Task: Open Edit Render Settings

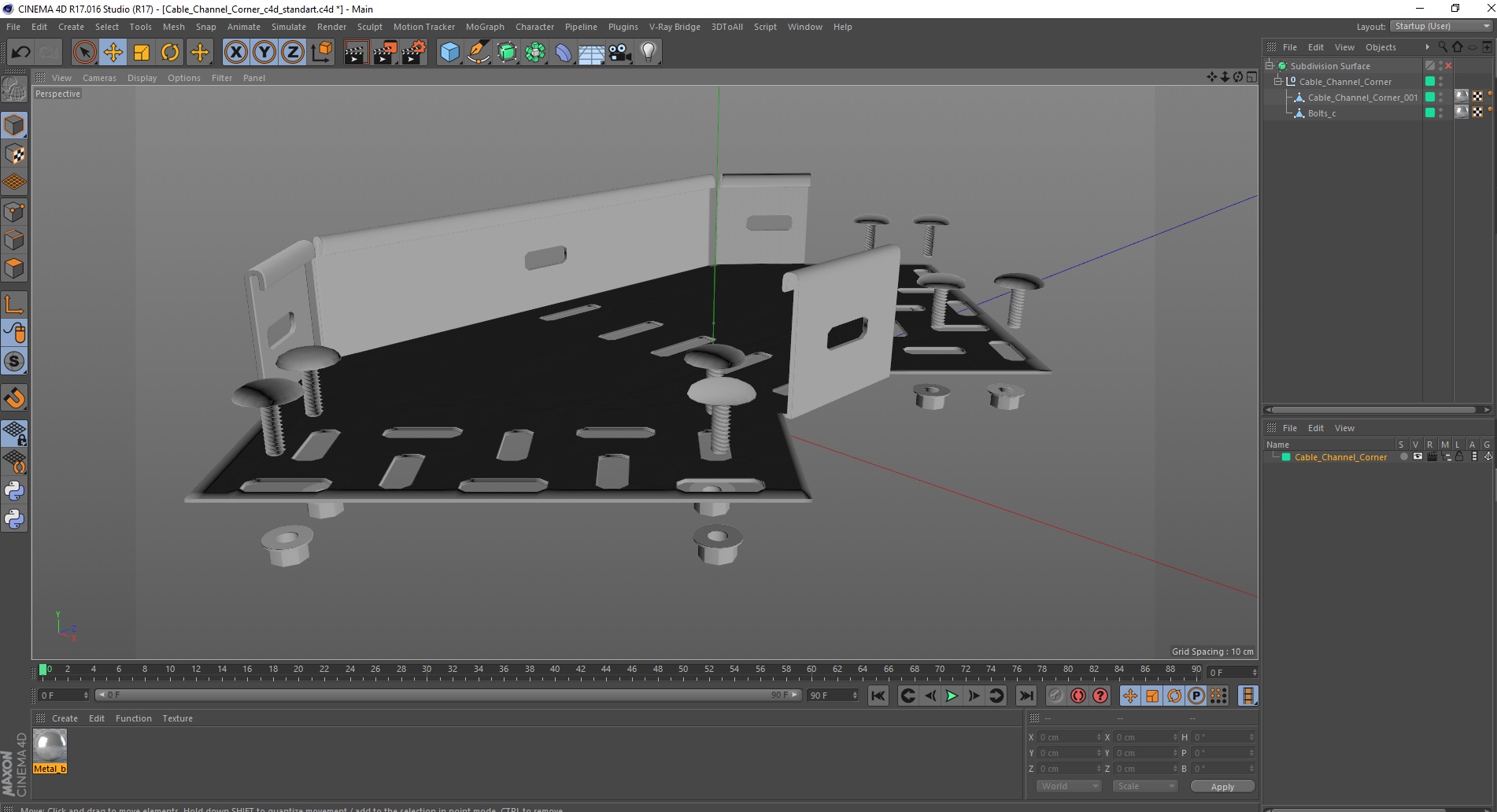Action: pos(414,53)
